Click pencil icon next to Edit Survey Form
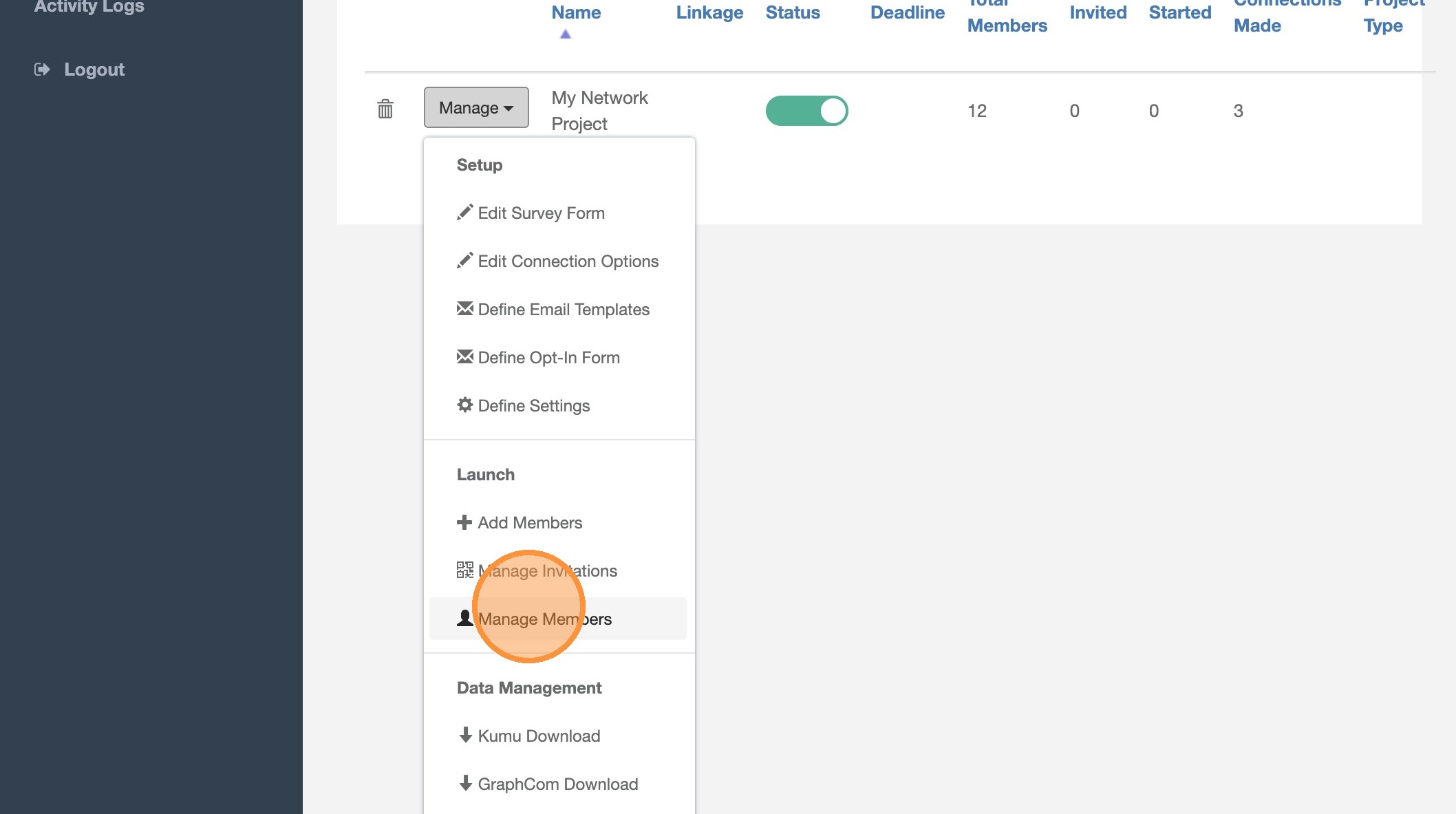Viewport: 1456px width, 814px height. click(465, 213)
